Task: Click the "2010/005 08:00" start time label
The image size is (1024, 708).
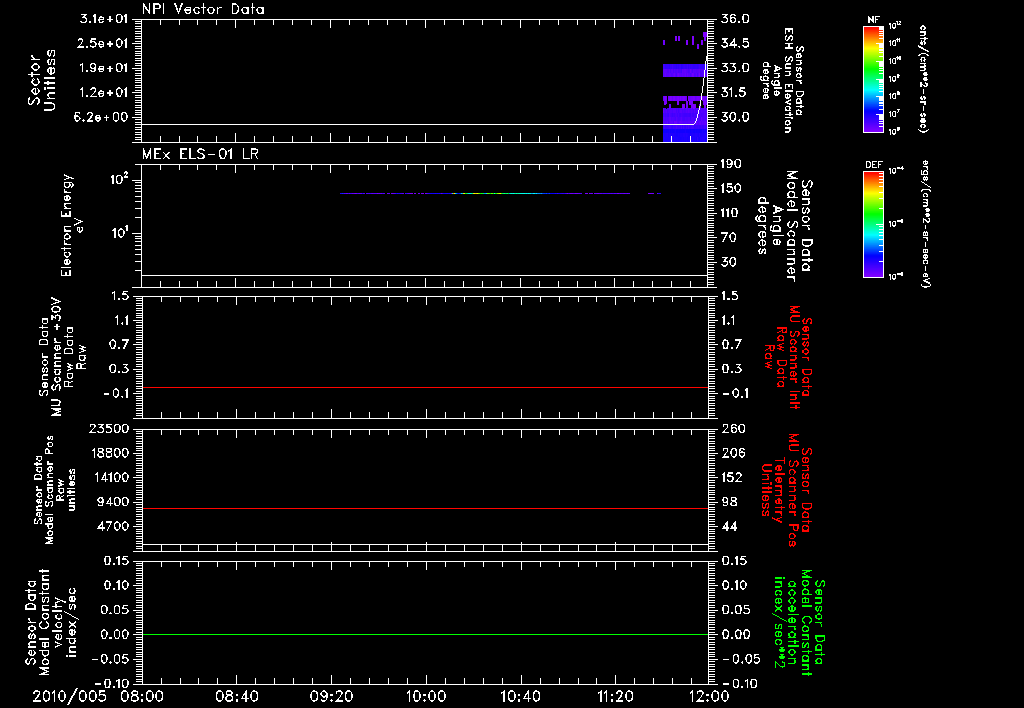Action: pyautogui.click(x=99, y=696)
